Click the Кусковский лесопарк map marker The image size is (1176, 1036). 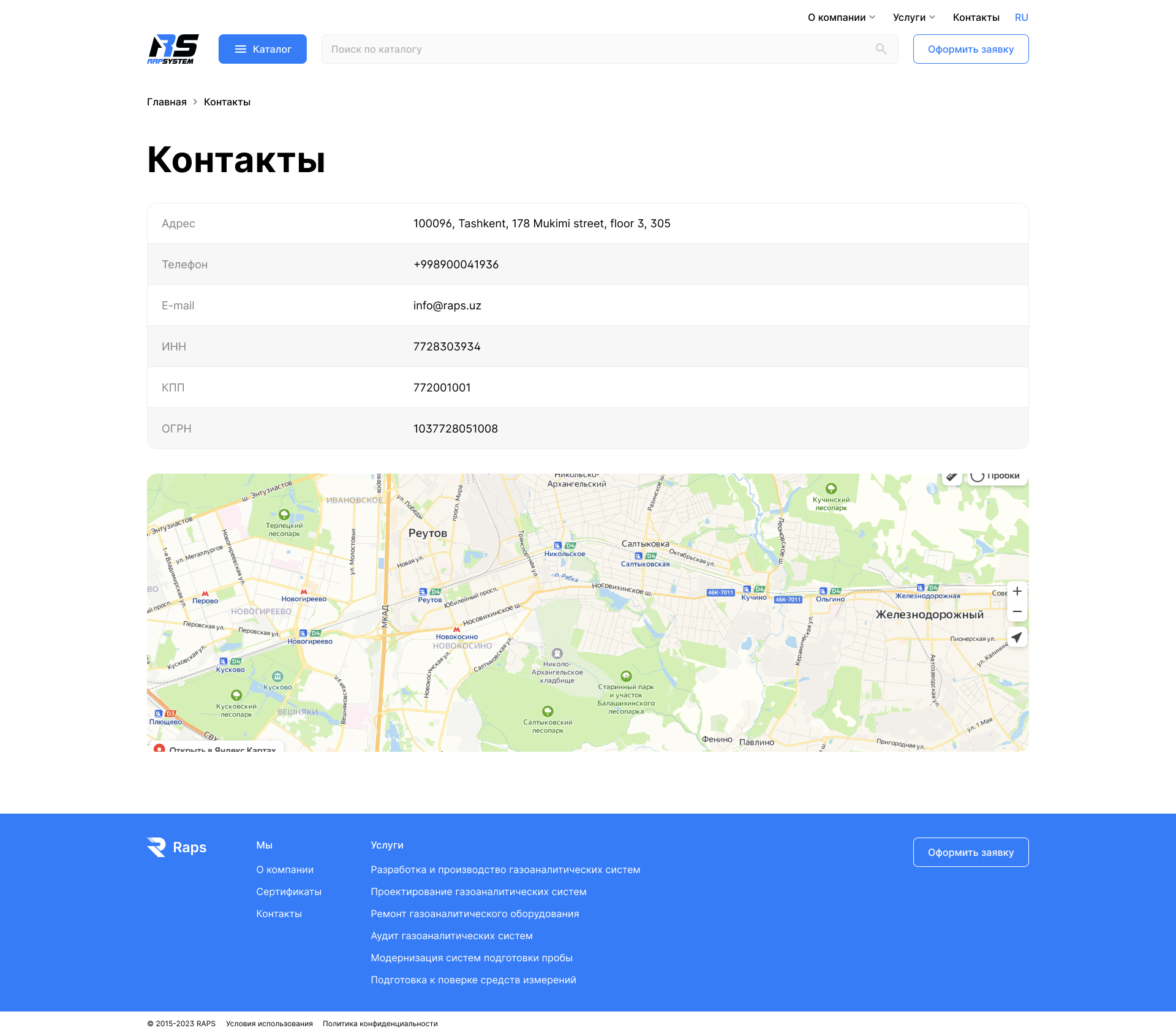236,696
